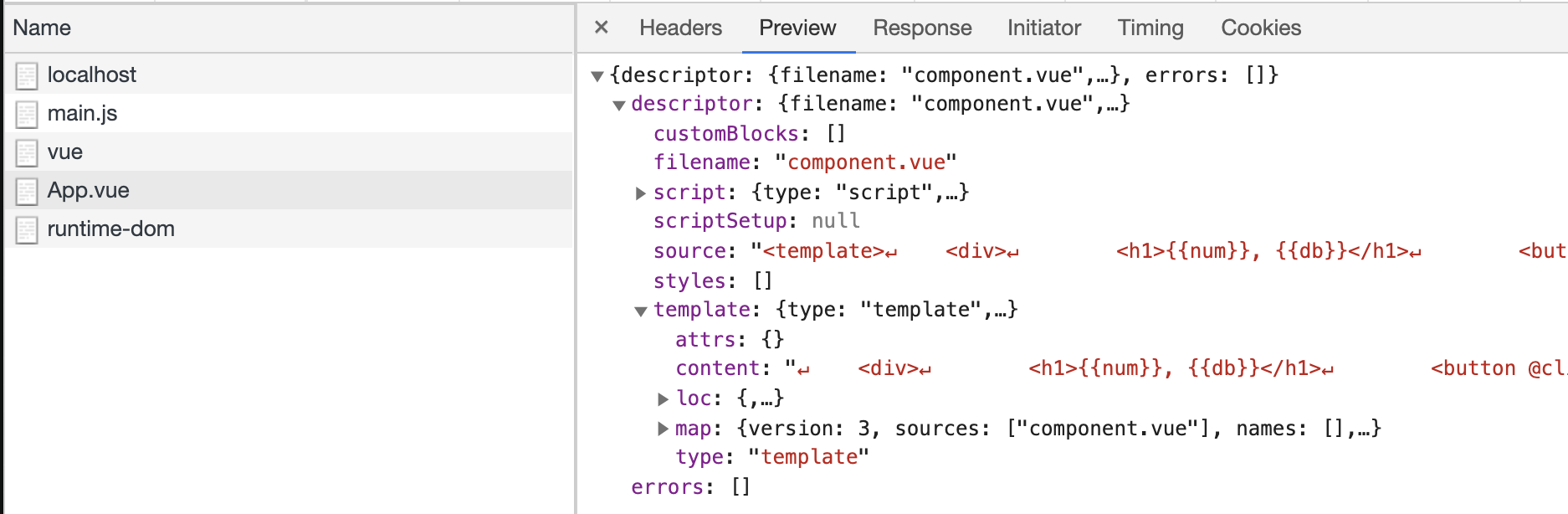Collapse the root response object
1568x514 pixels.
click(x=597, y=76)
